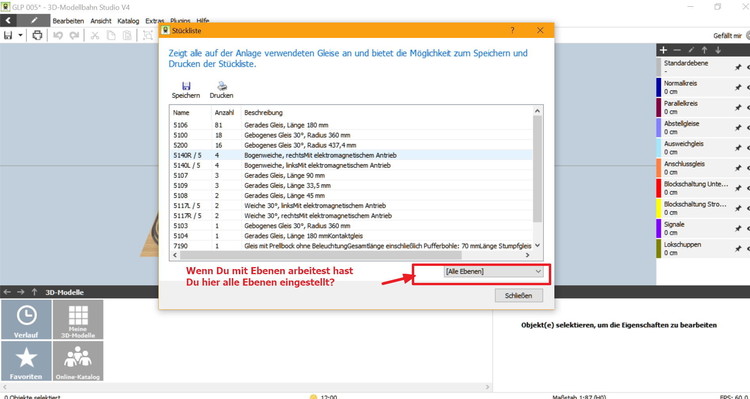Click the left arrow in 3D-Modelle bar
The height and width of the screenshot is (399, 750).
pyautogui.click(x=7, y=292)
